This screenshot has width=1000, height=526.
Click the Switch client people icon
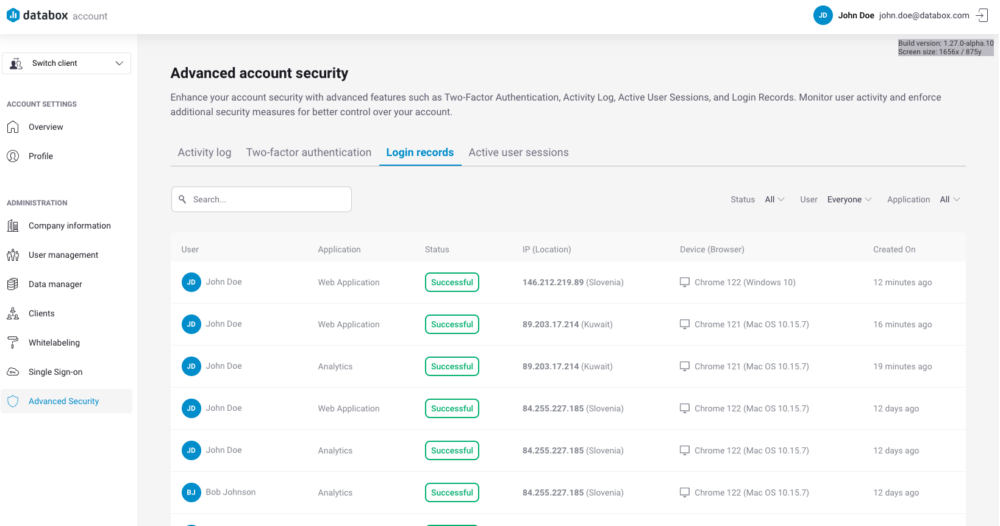pyautogui.click(x=16, y=63)
